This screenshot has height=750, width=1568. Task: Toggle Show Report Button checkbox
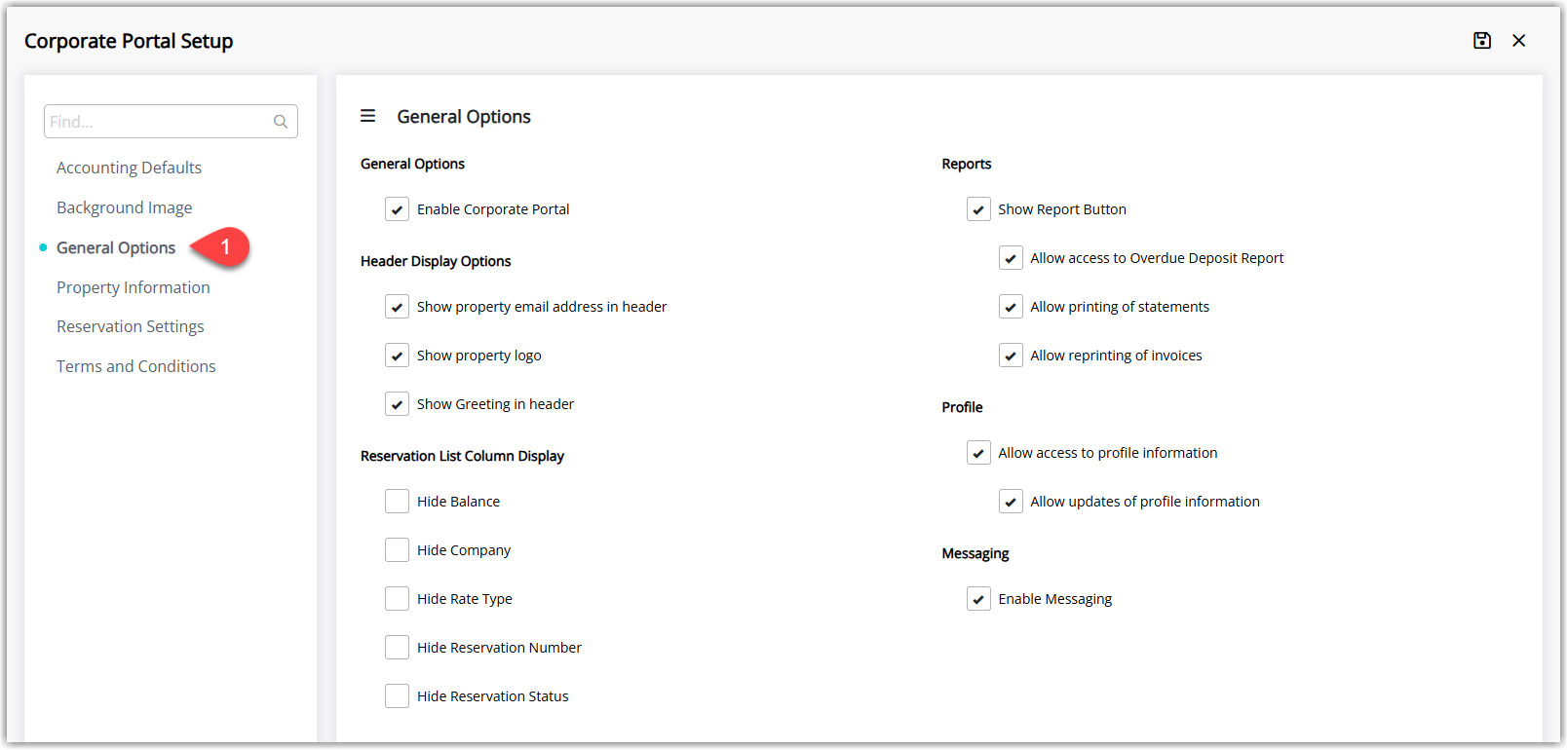pyautogui.click(x=978, y=209)
